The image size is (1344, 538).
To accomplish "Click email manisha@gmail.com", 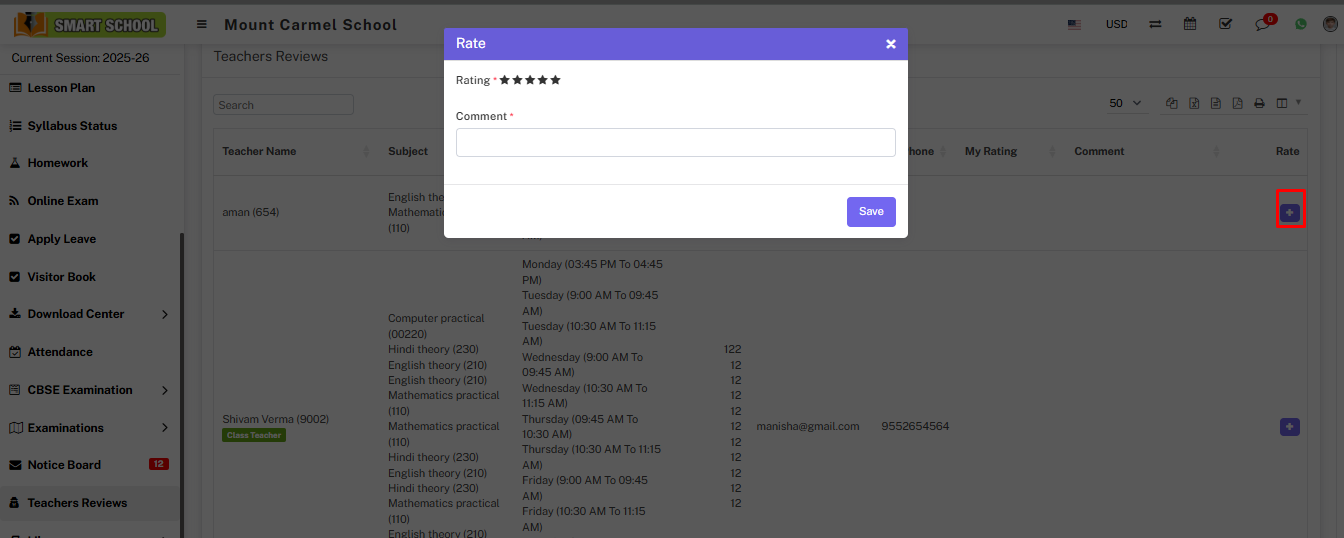I will (x=808, y=426).
